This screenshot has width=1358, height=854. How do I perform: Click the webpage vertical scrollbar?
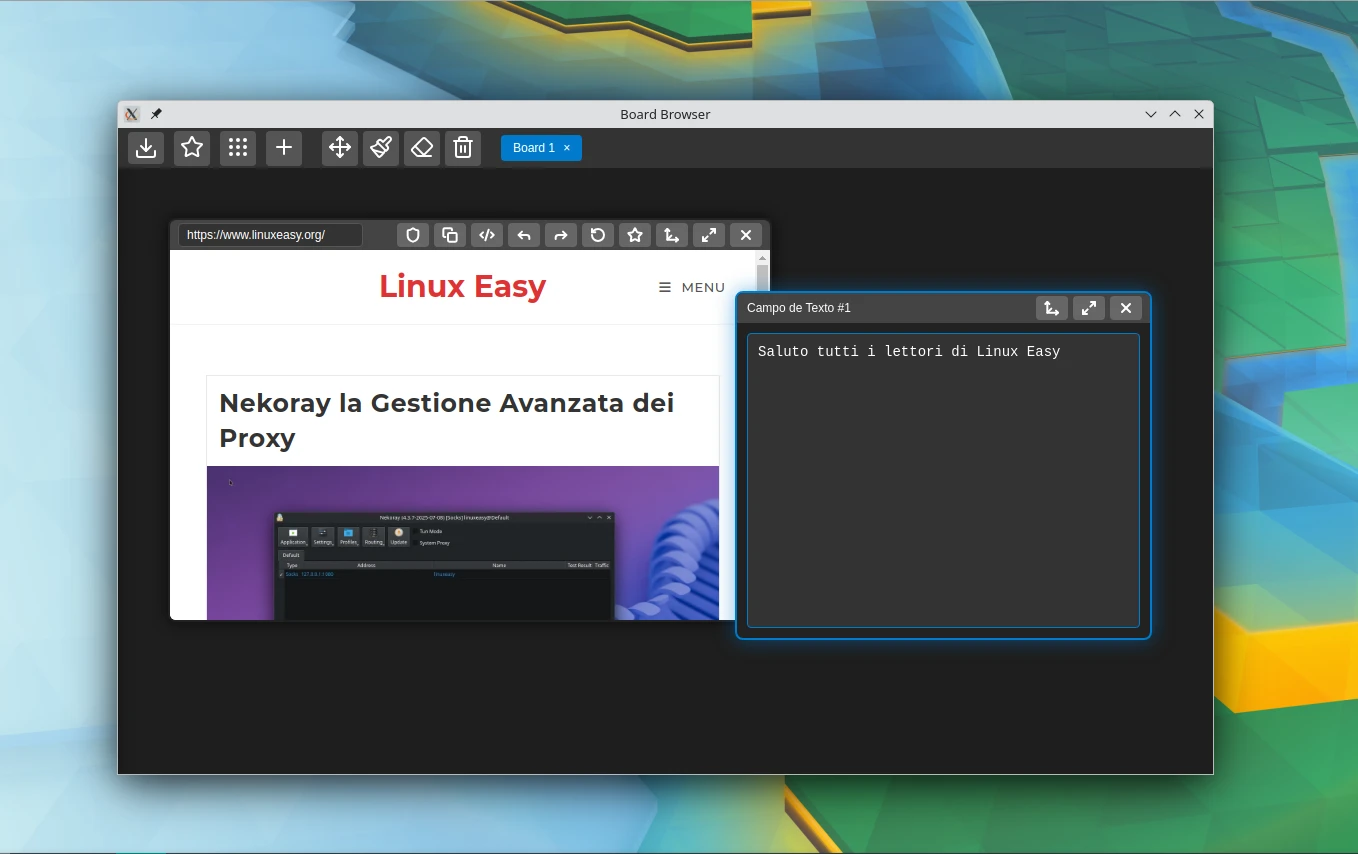point(763,276)
